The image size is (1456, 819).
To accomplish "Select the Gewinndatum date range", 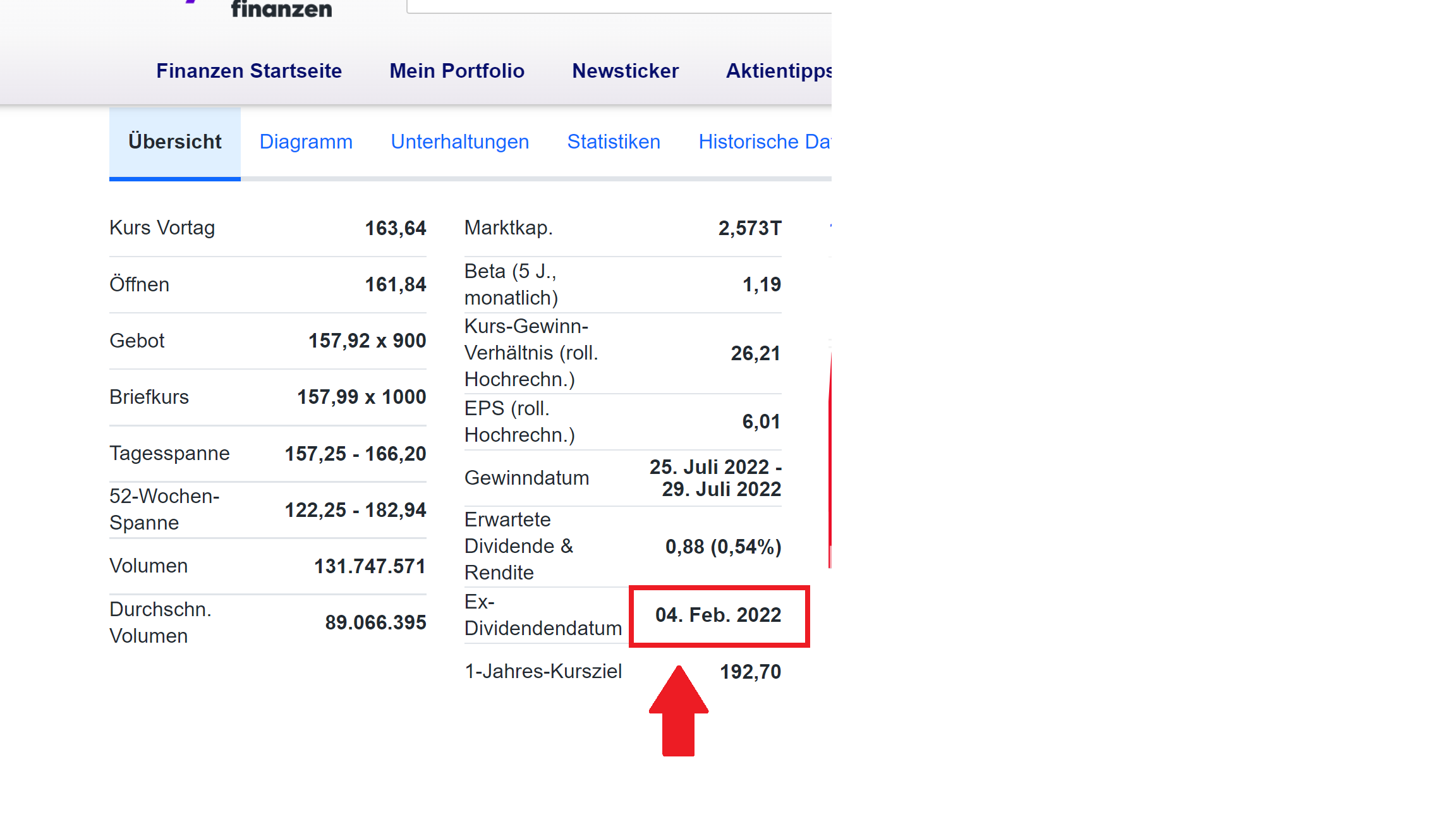I will [716, 478].
